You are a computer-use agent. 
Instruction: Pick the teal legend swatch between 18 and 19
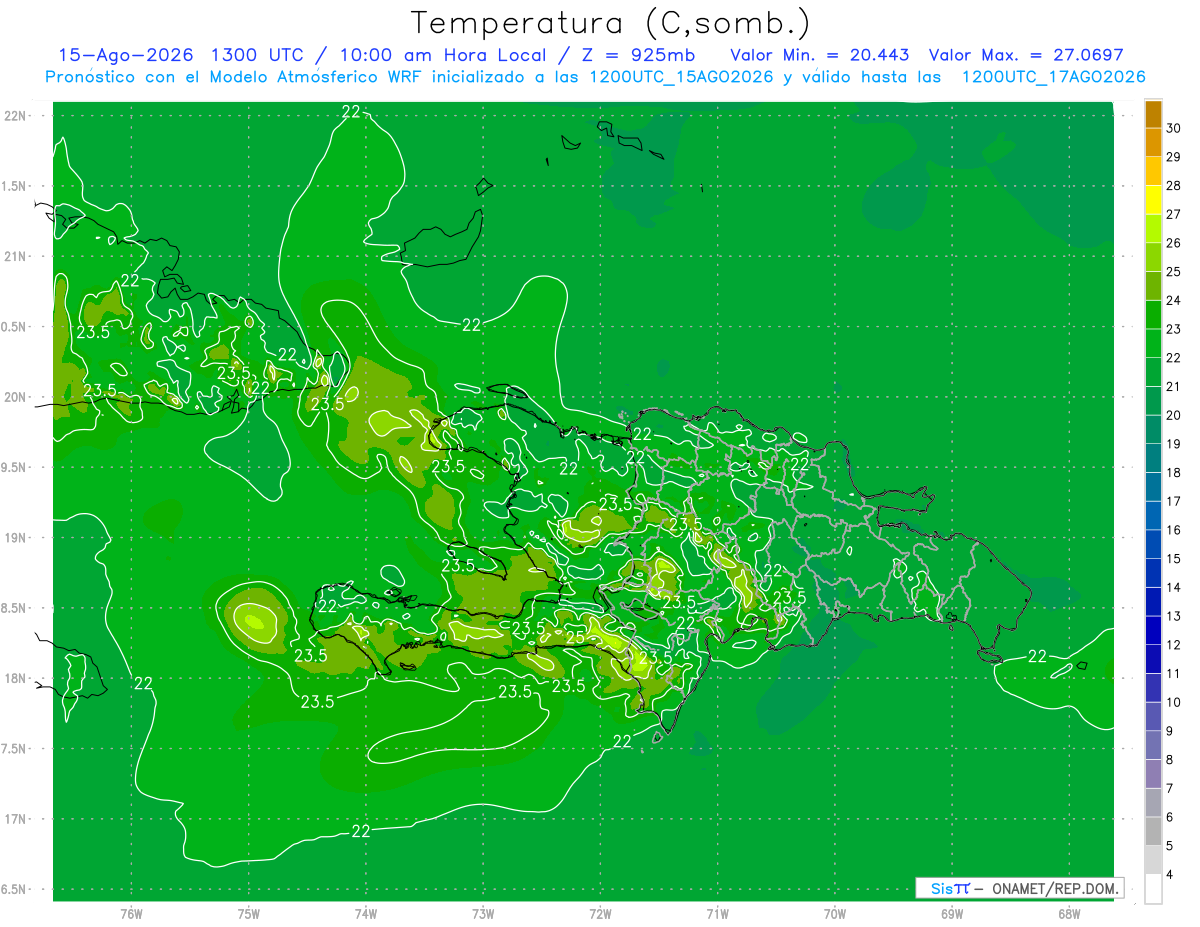pyautogui.click(x=1154, y=458)
